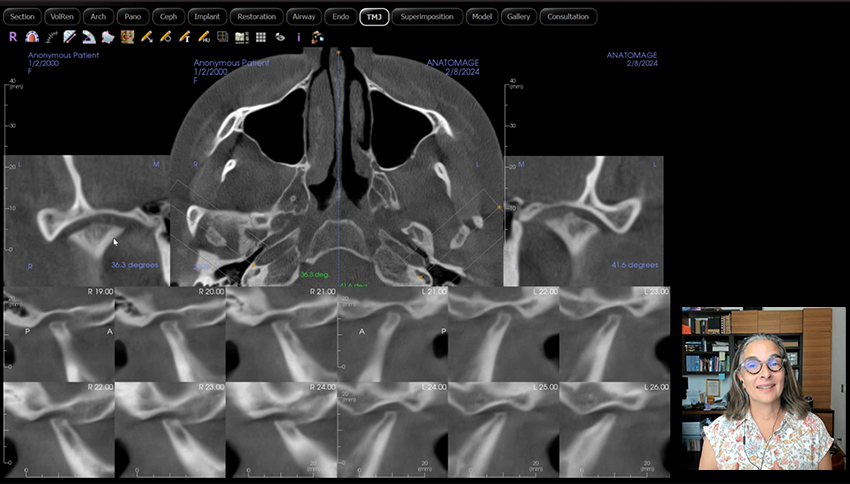
Task: Click the L 25.00 sagittal slice
Action: click(504, 430)
